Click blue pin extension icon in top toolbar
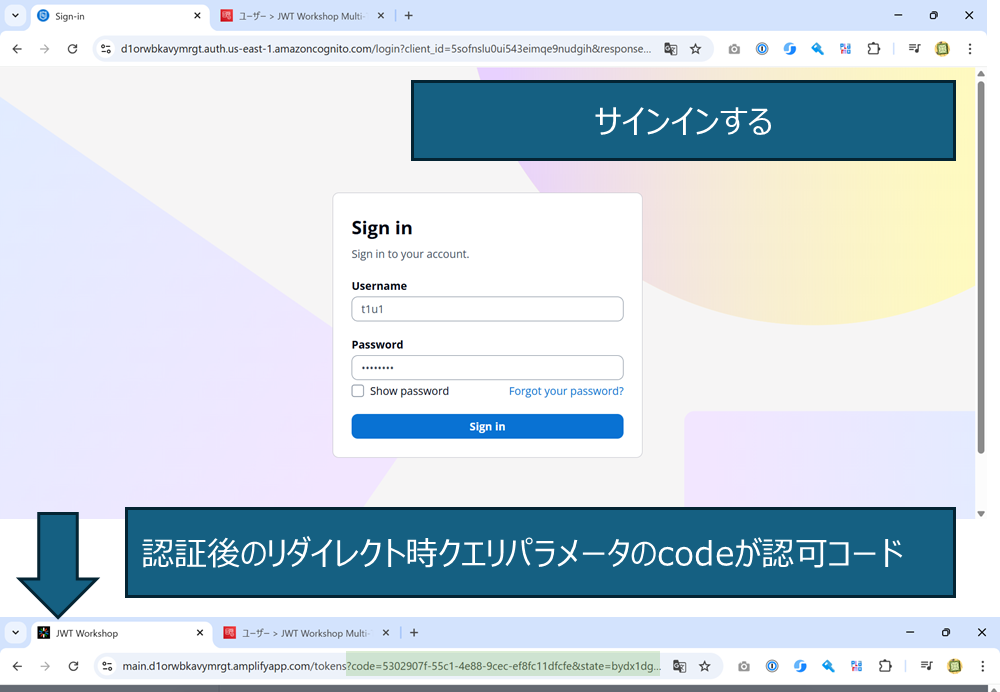 818,48
